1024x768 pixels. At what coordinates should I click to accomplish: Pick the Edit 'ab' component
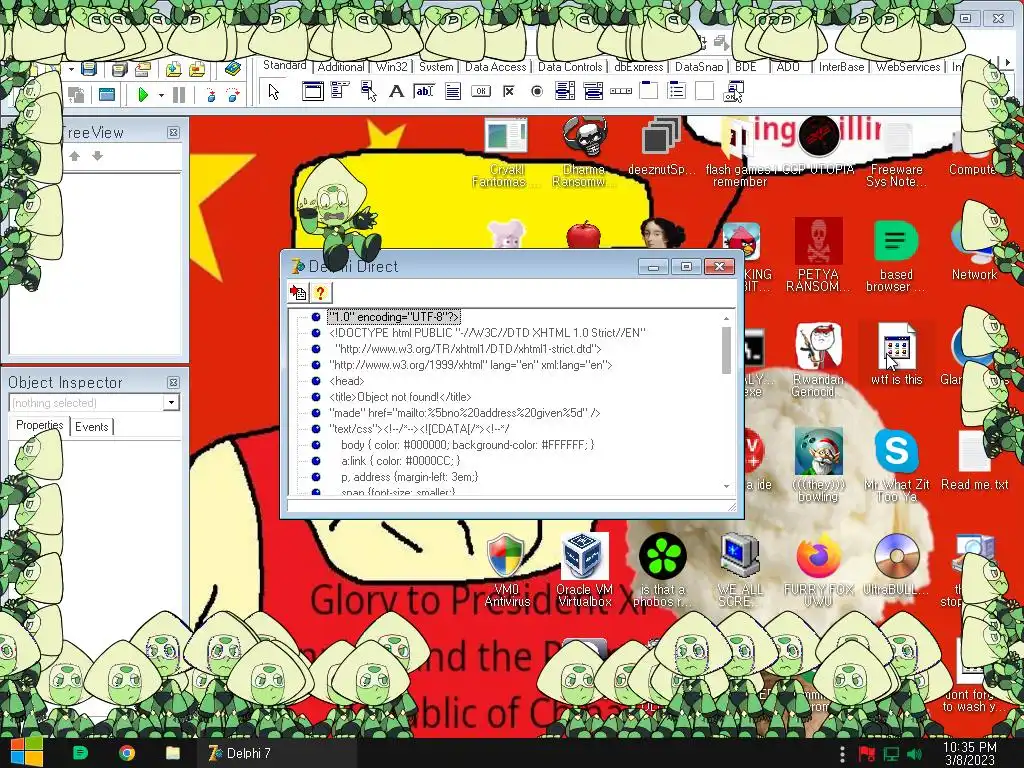click(424, 91)
